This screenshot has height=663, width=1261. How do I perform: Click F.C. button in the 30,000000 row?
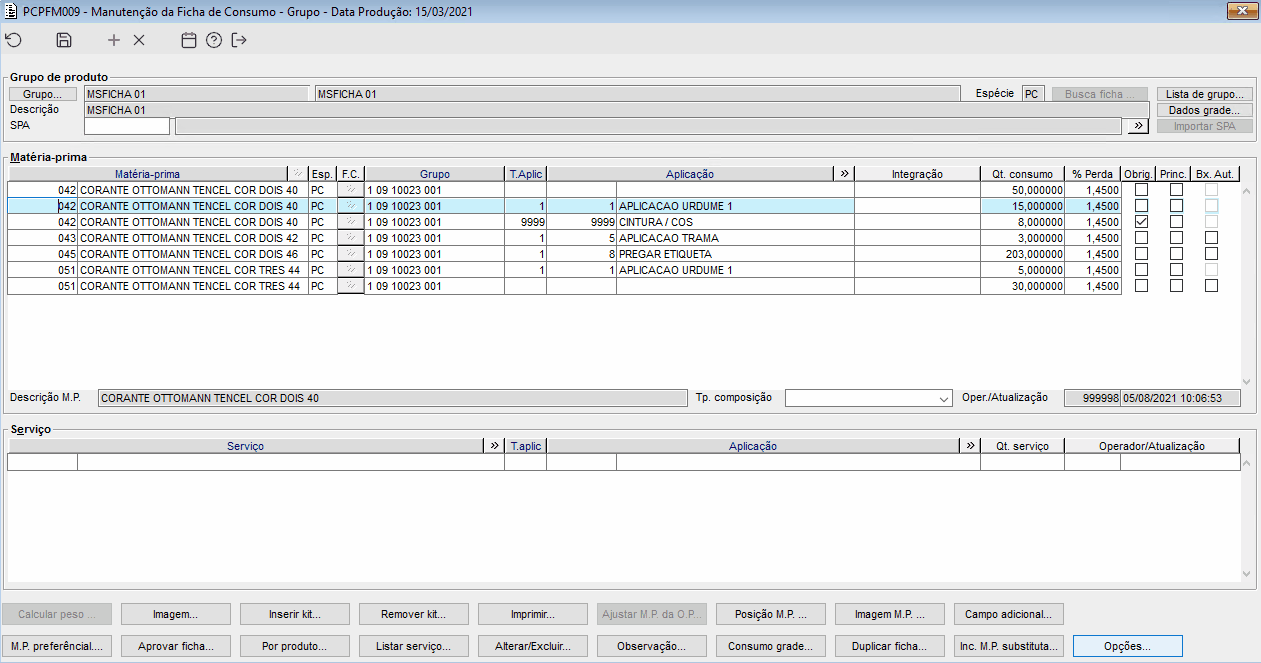tap(351, 286)
